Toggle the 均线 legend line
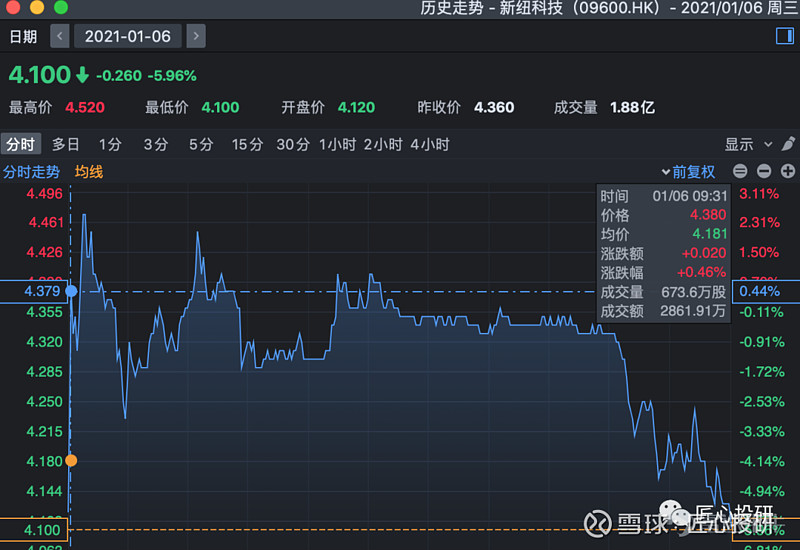Image resolution: width=800 pixels, height=550 pixels. pyautogui.click(x=89, y=172)
